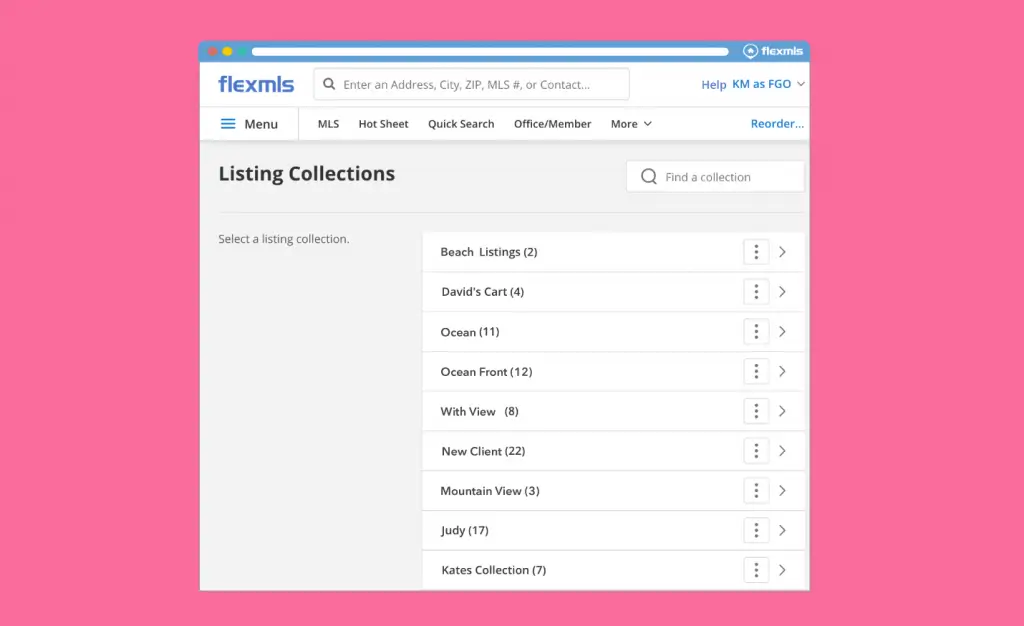Select the Hot Sheet menu item
Viewport: 1024px width, 626px height.
(x=383, y=124)
